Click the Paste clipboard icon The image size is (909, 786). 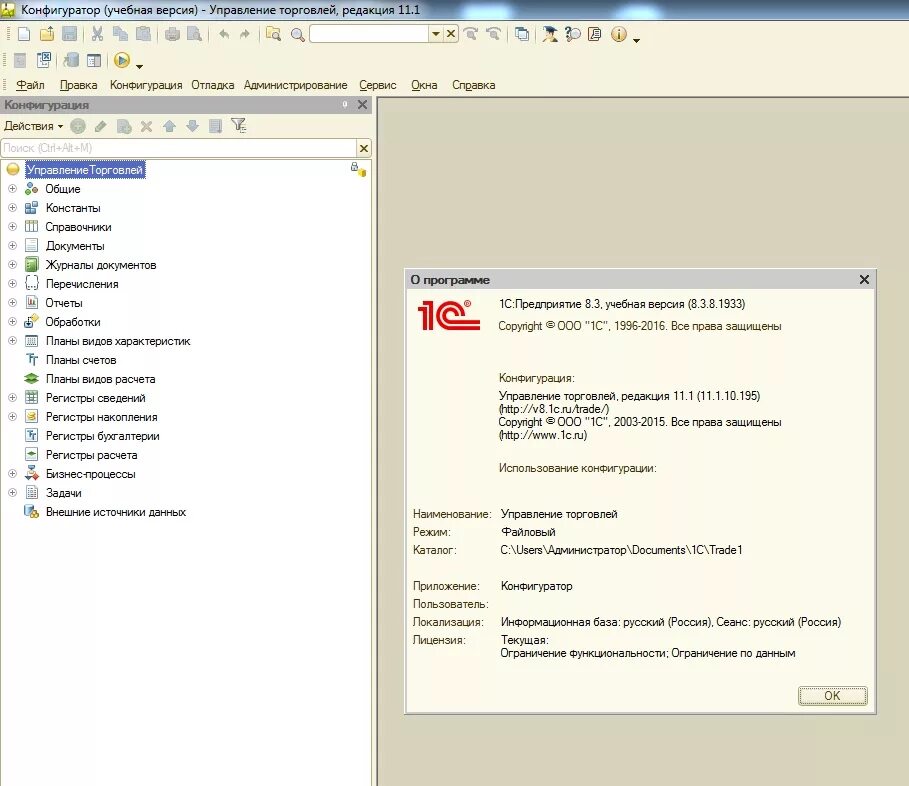coord(143,34)
